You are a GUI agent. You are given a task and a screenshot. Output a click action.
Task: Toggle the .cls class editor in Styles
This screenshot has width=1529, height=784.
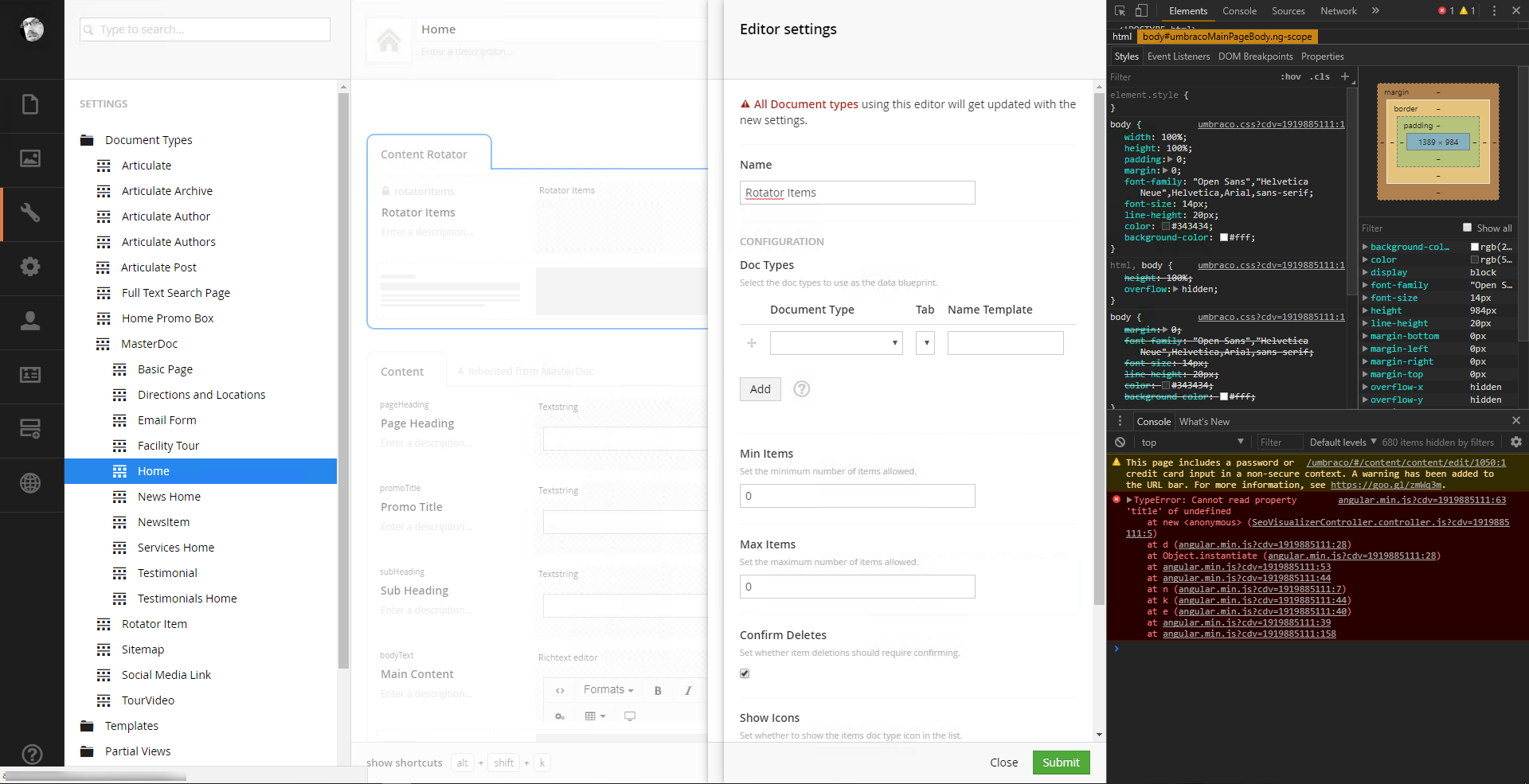(x=1321, y=77)
